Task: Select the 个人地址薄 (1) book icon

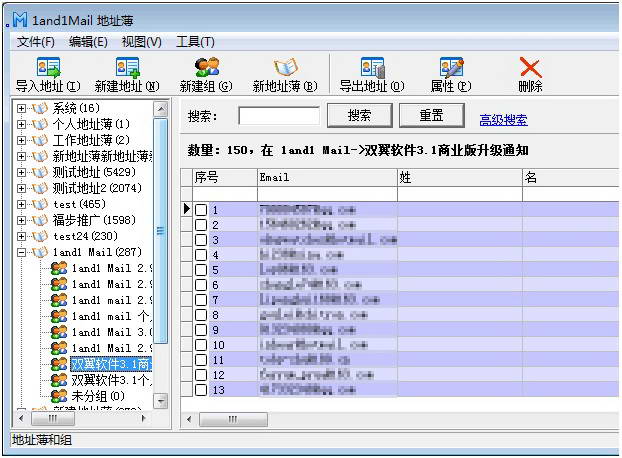Action: (x=40, y=124)
